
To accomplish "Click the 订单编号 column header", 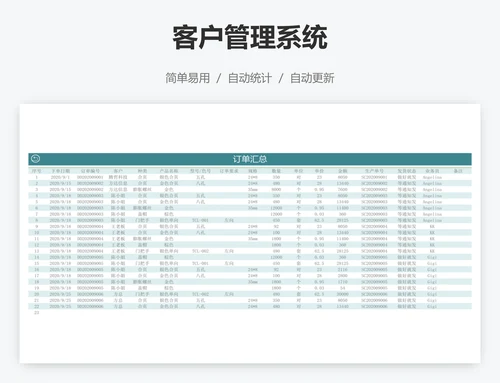I will pos(90,171).
